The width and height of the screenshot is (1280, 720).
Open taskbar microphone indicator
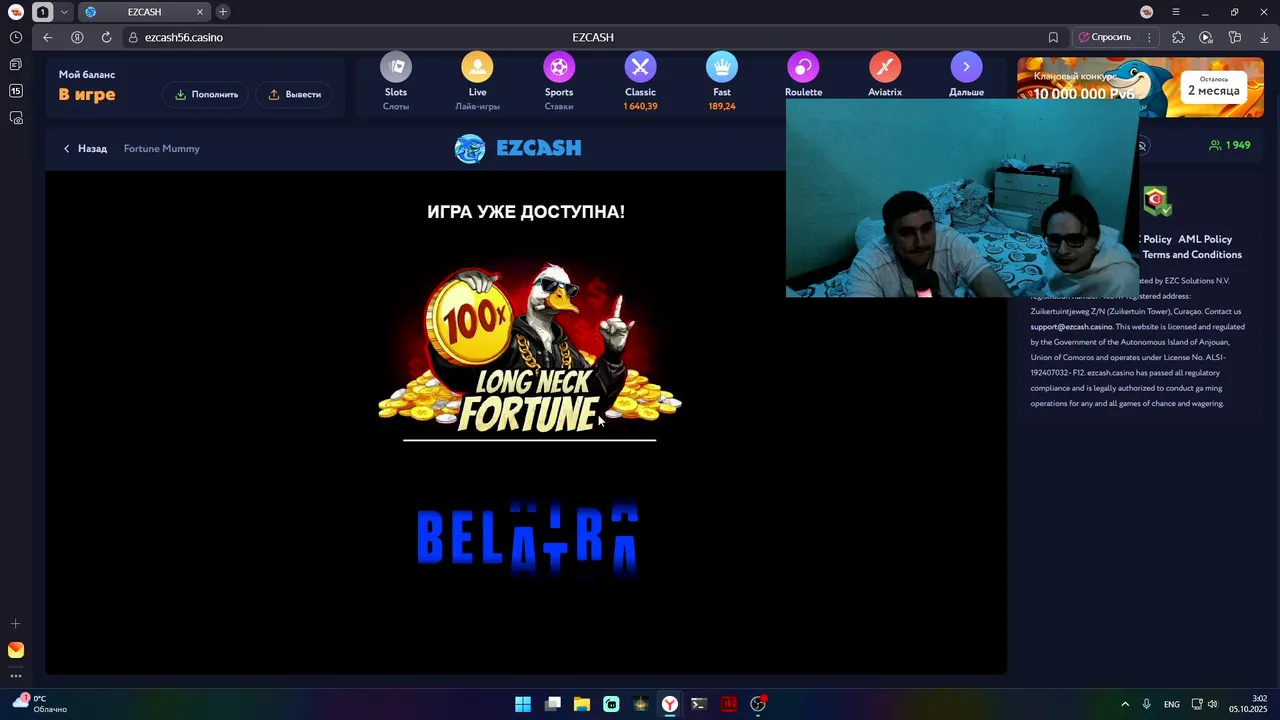click(1147, 704)
